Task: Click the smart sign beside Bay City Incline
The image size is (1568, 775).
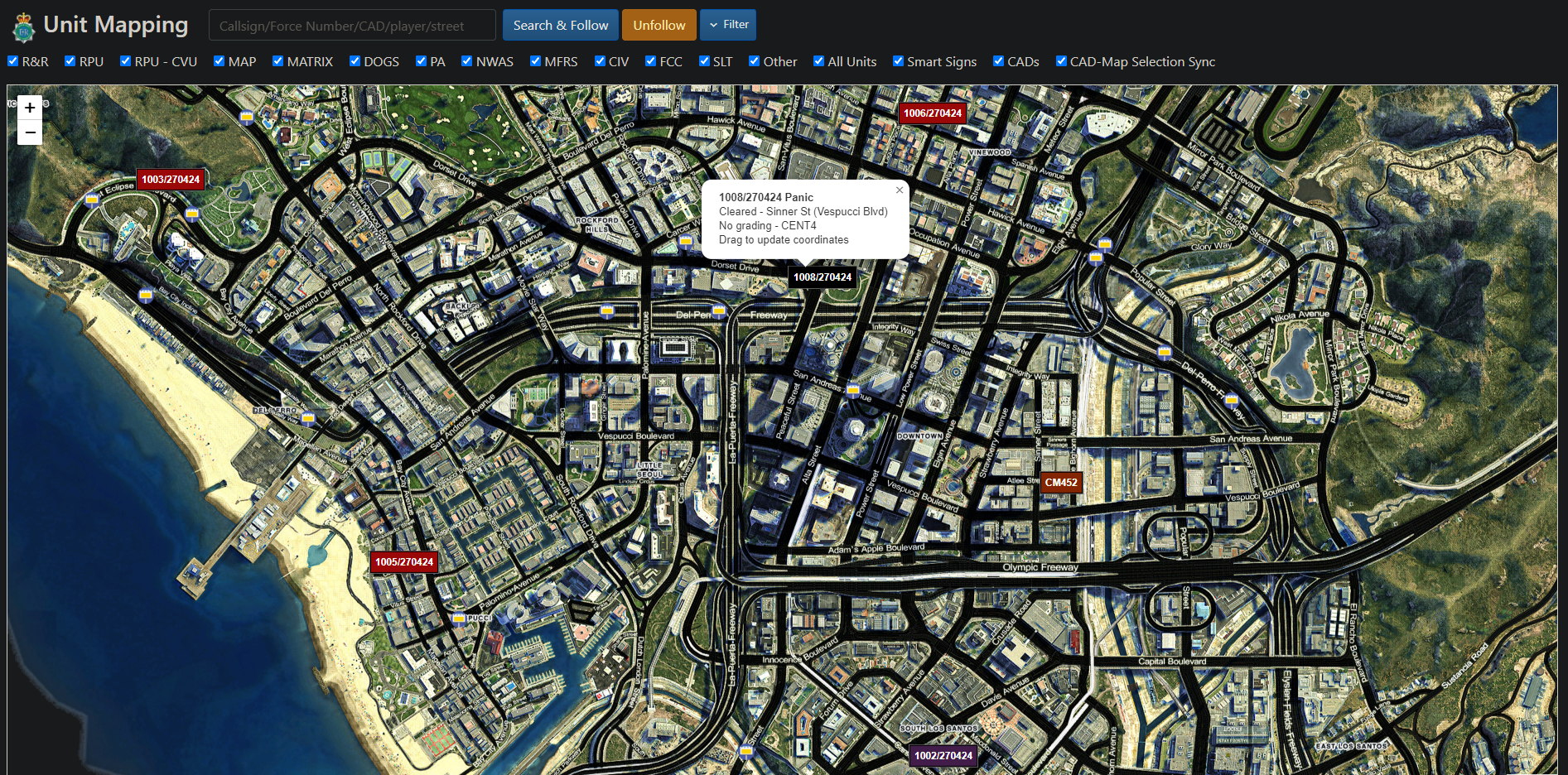Action: point(146,295)
